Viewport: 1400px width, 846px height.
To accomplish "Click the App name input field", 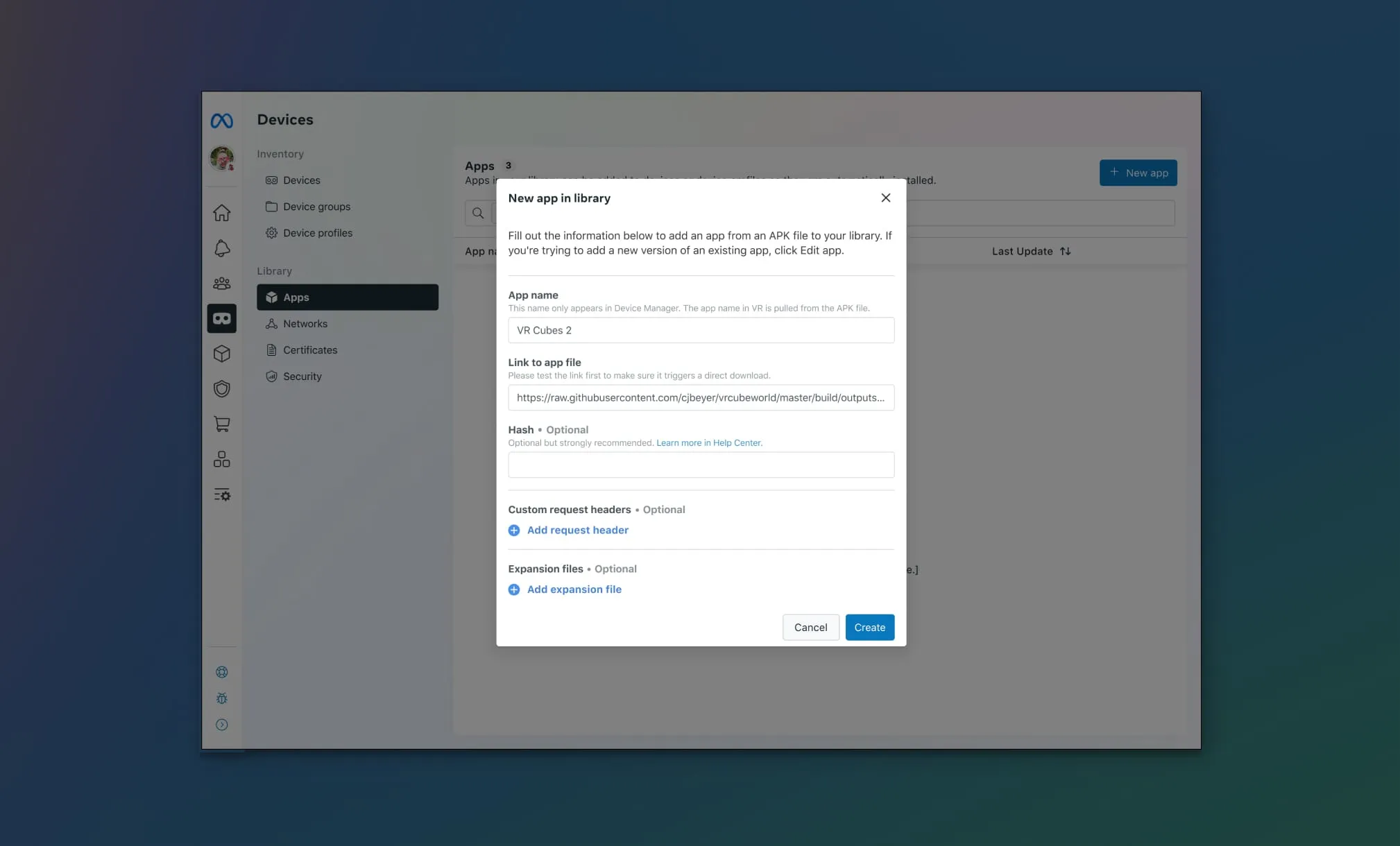I will point(701,330).
